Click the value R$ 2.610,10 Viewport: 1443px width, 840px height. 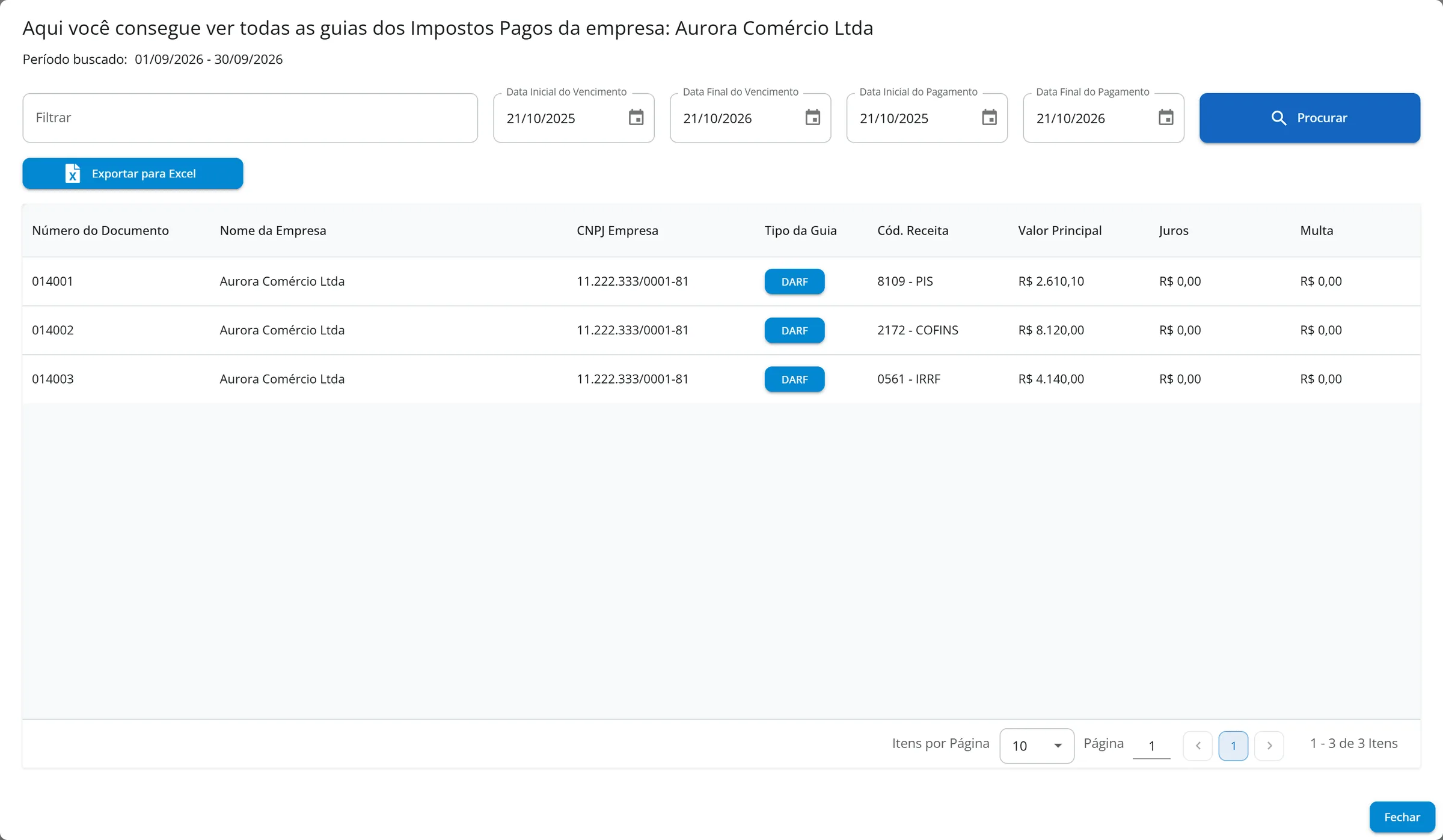coord(1051,281)
